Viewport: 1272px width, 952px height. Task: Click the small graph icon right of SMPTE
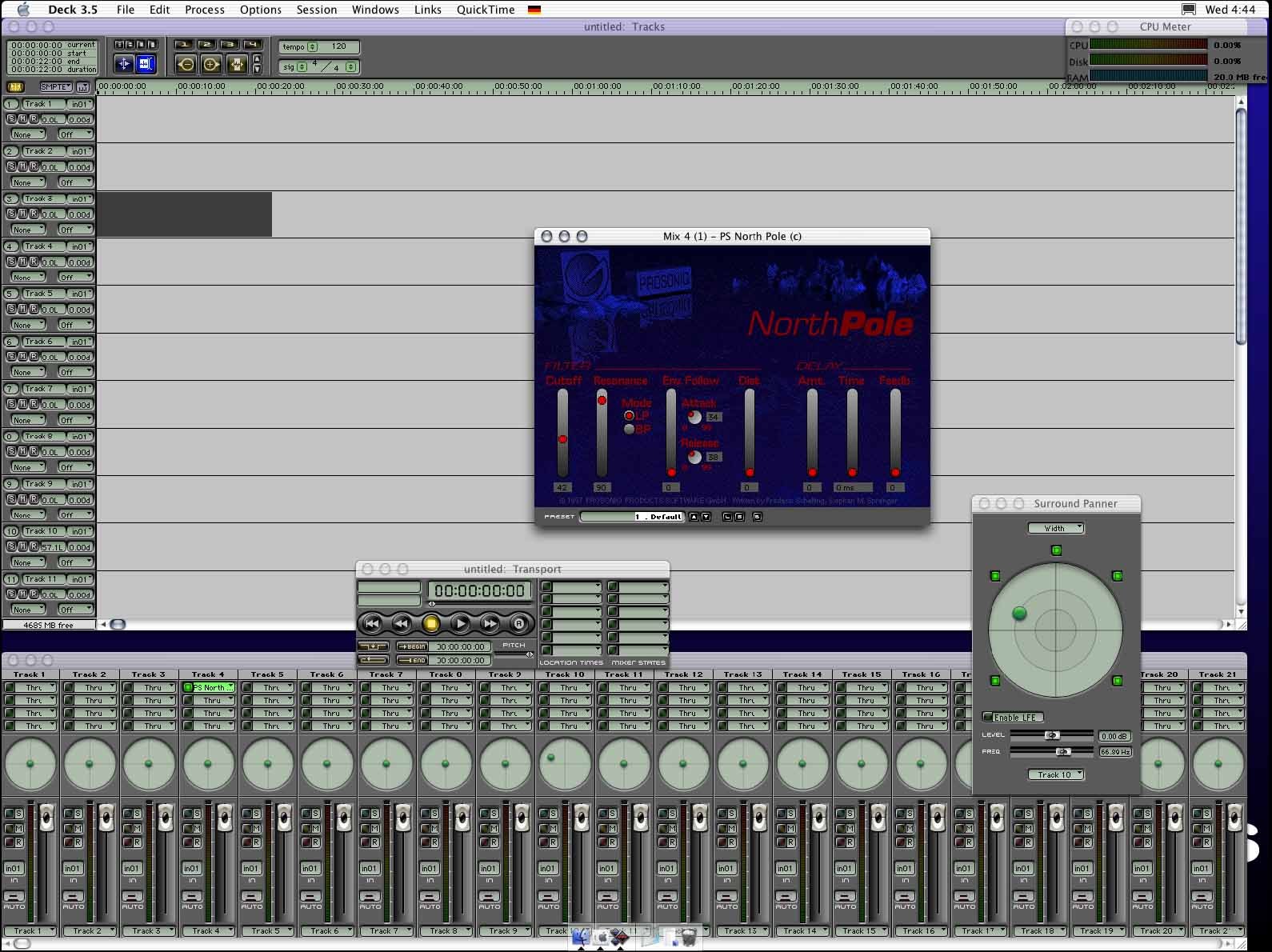(x=83, y=86)
